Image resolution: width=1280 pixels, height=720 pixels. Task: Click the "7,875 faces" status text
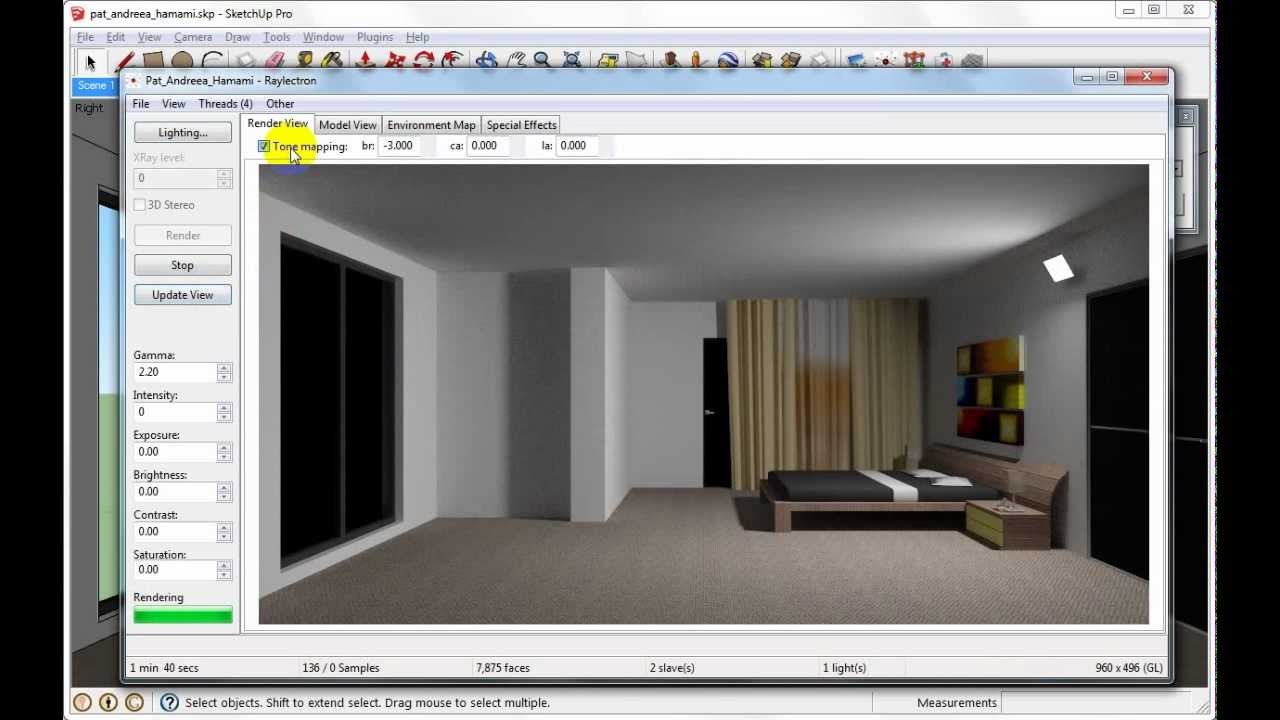[x=503, y=668]
